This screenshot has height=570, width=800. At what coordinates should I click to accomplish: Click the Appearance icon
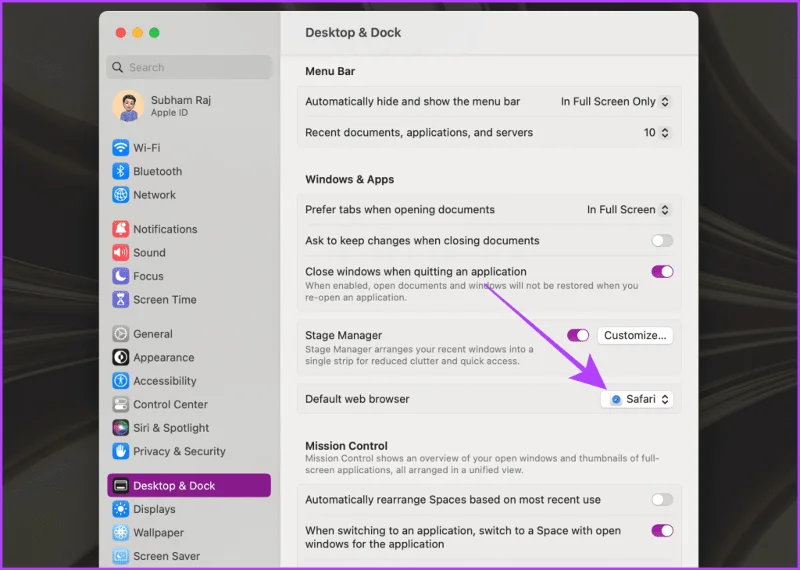[120, 357]
